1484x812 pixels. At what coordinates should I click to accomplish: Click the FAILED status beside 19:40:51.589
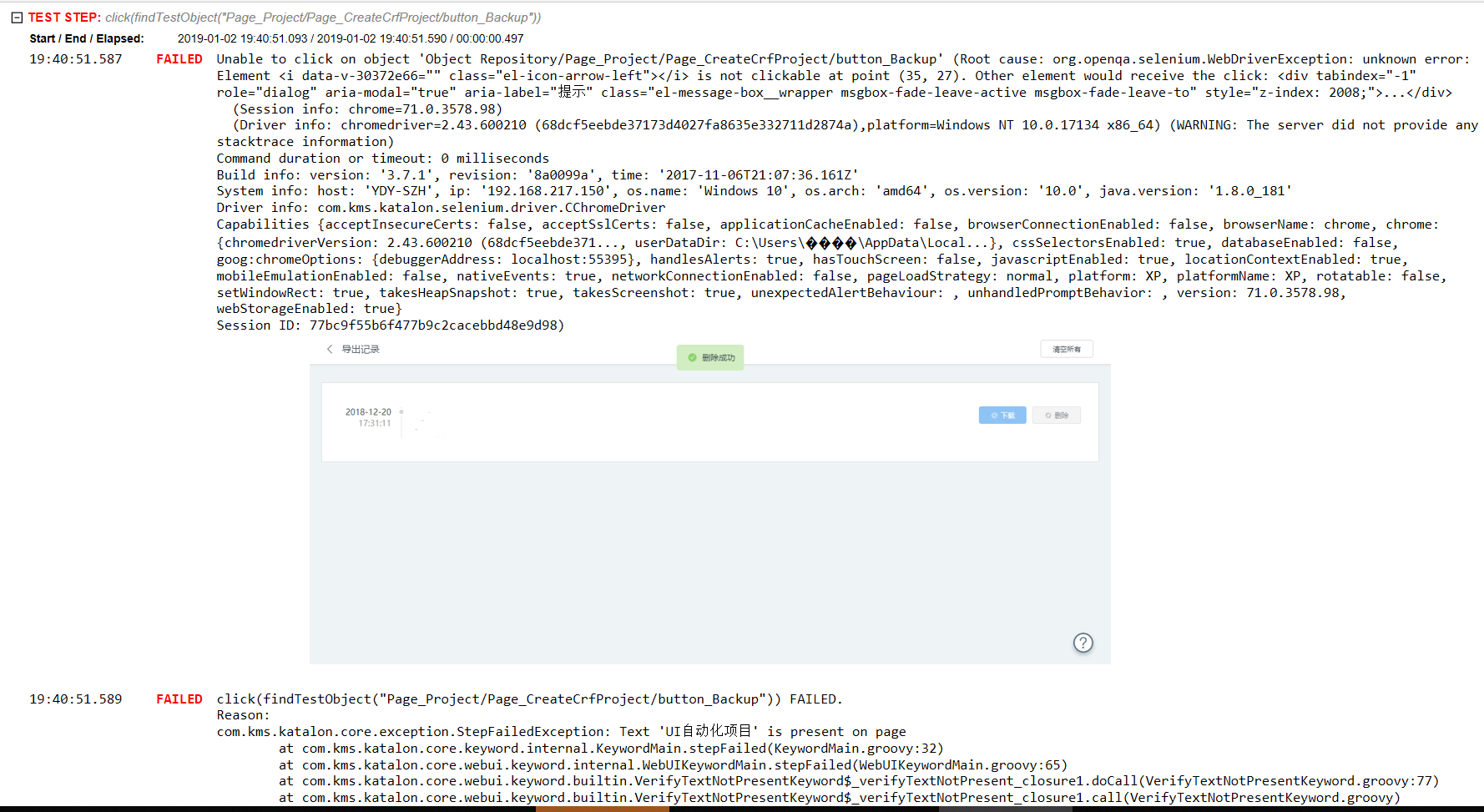pos(179,699)
